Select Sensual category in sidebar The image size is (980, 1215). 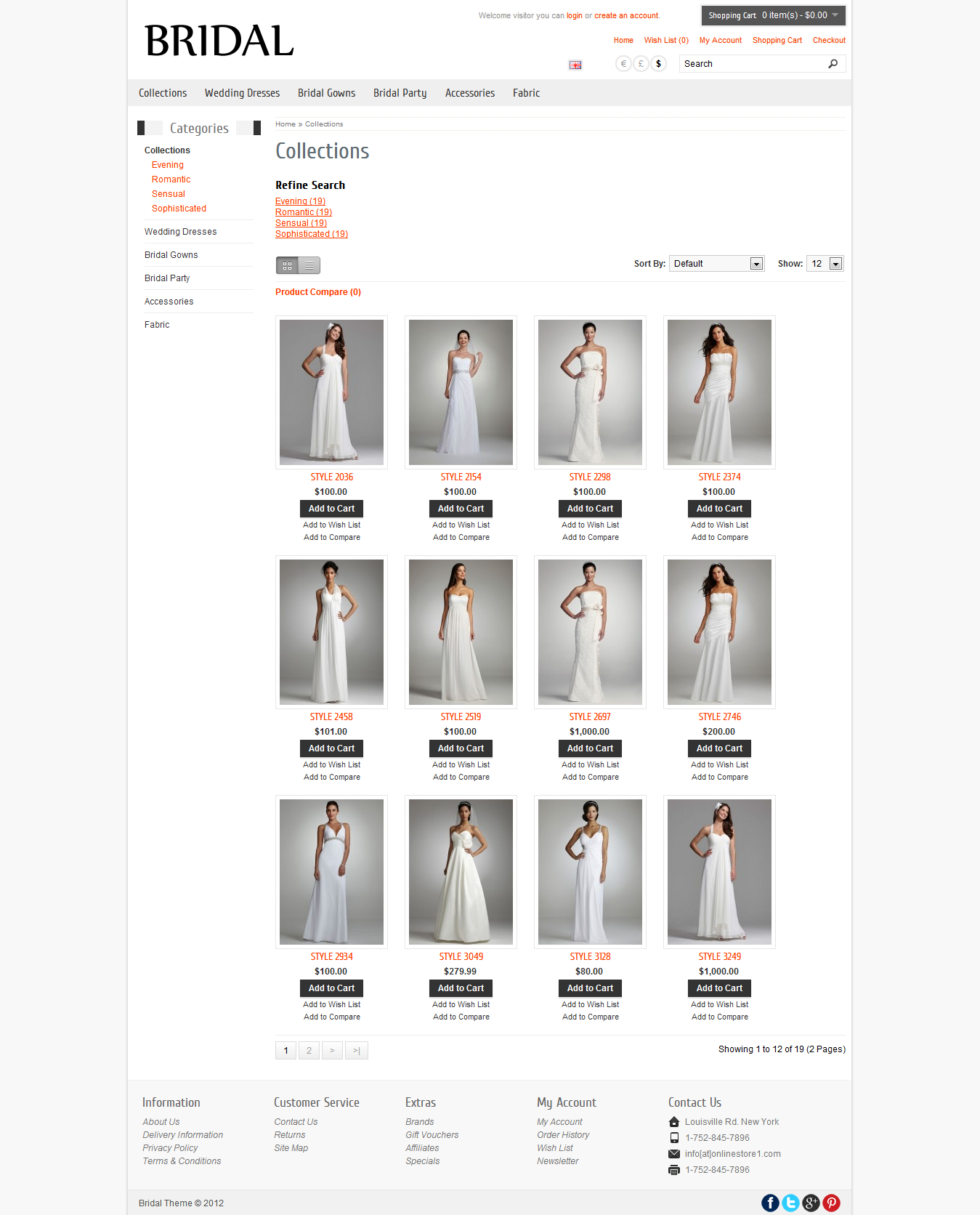(169, 194)
